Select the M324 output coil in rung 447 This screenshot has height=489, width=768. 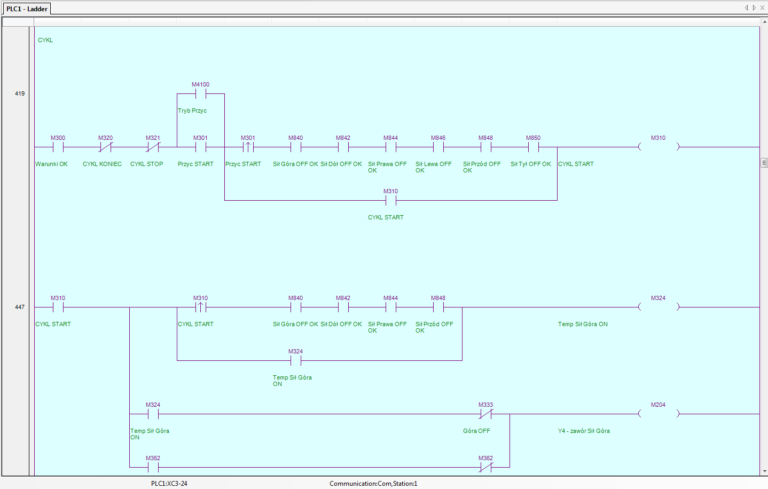pyautogui.click(x=657, y=307)
